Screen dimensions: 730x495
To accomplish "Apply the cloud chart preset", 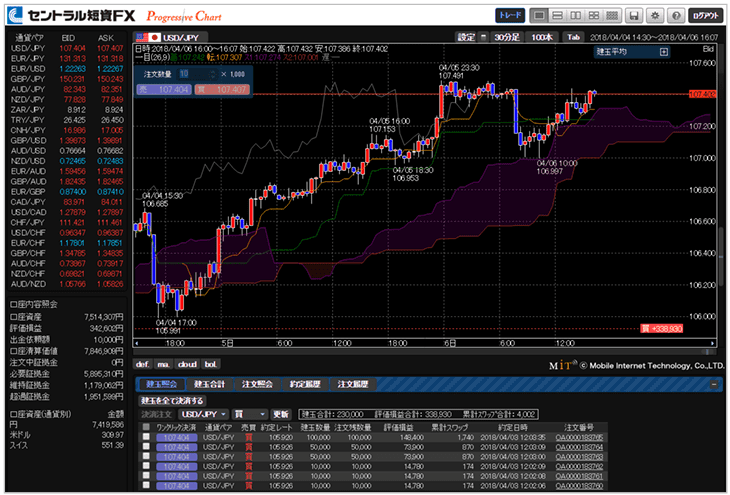I will (188, 364).
